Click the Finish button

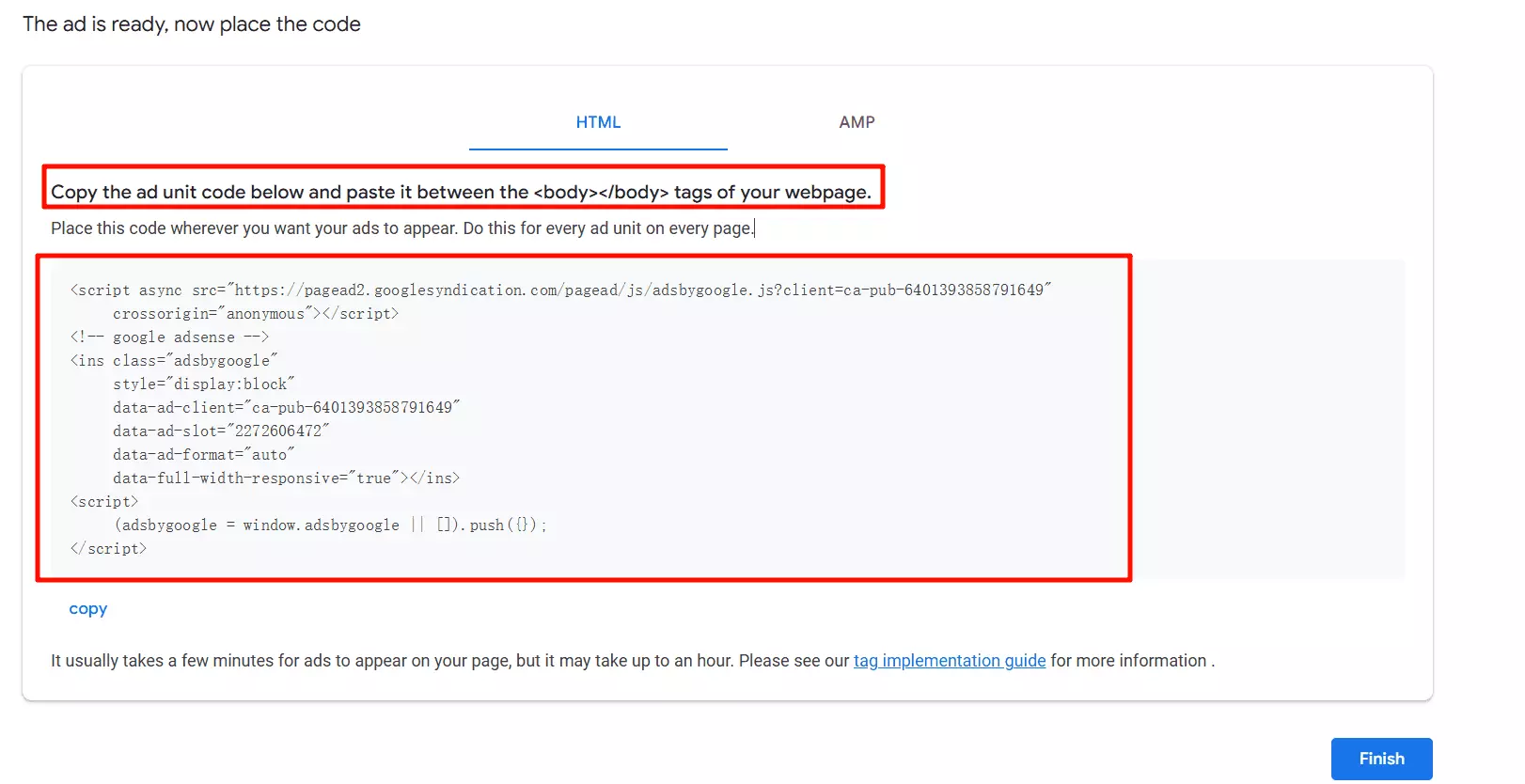click(1381, 759)
